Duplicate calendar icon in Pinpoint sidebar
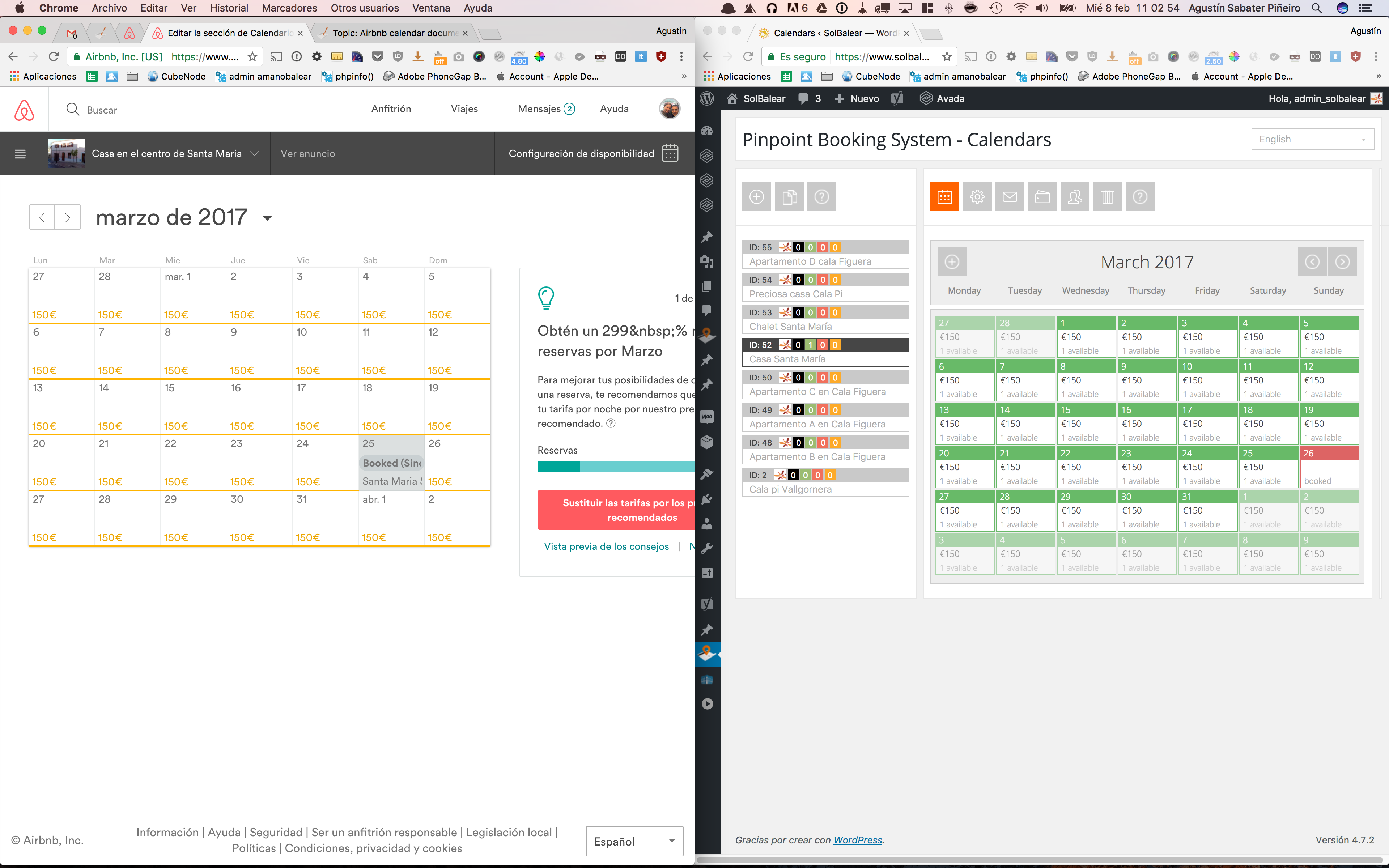Image resolution: width=1389 pixels, height=868 pixels. point(789,197)
